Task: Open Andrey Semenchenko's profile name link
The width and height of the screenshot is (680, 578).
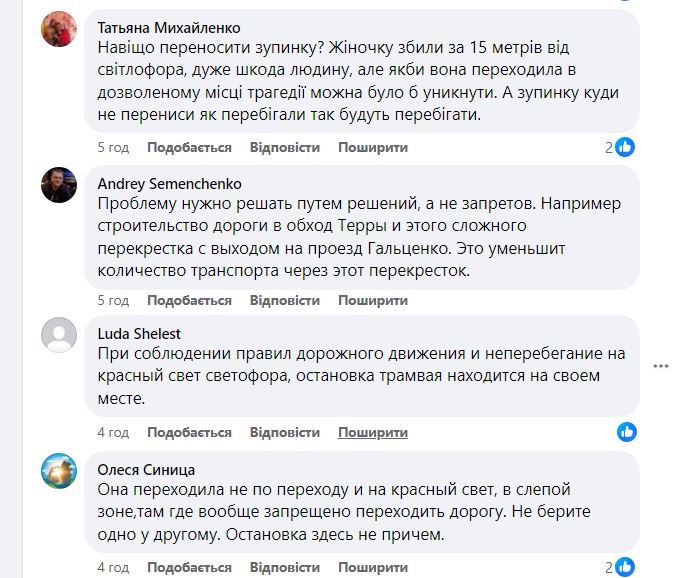Action: click(169, 183)
